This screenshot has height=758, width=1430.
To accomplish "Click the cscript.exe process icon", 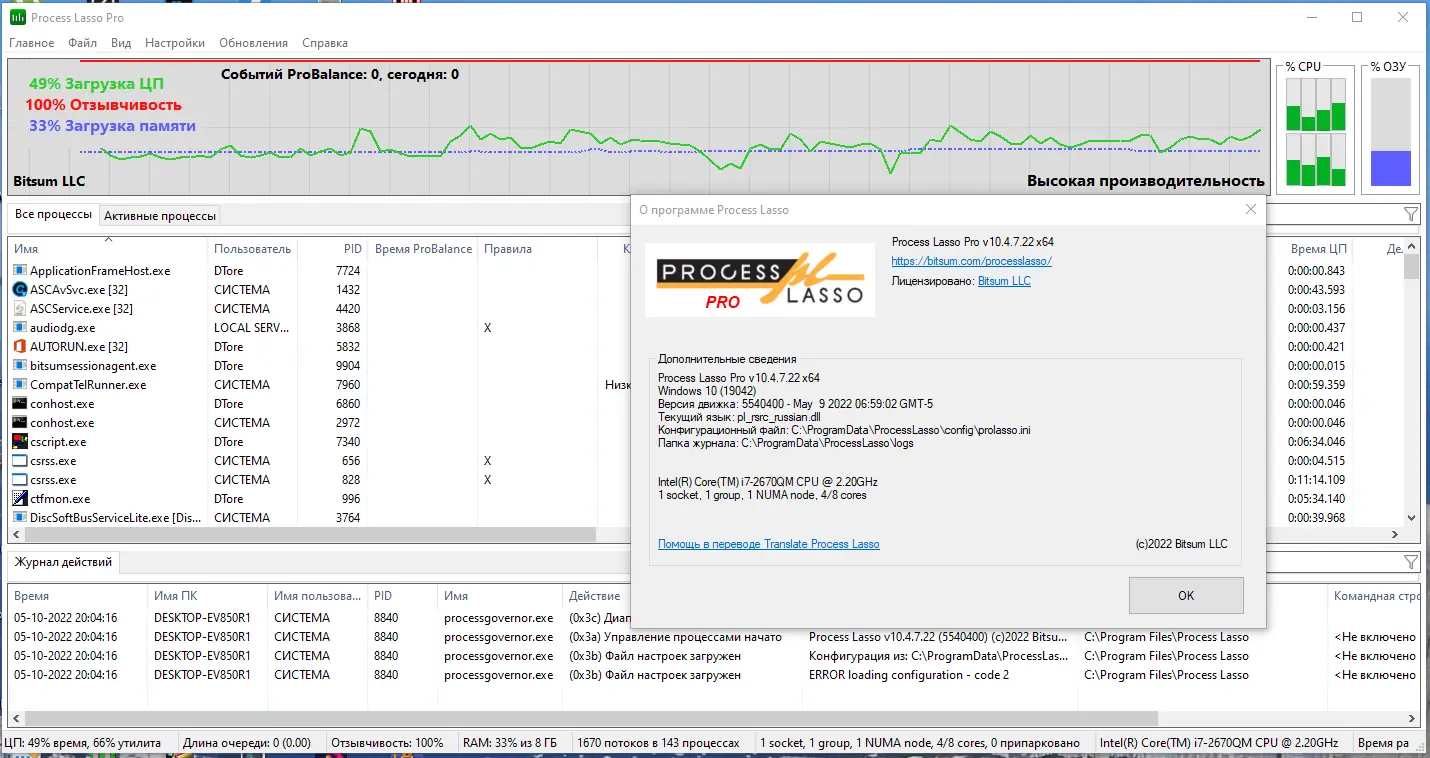I will click(19, 441).
